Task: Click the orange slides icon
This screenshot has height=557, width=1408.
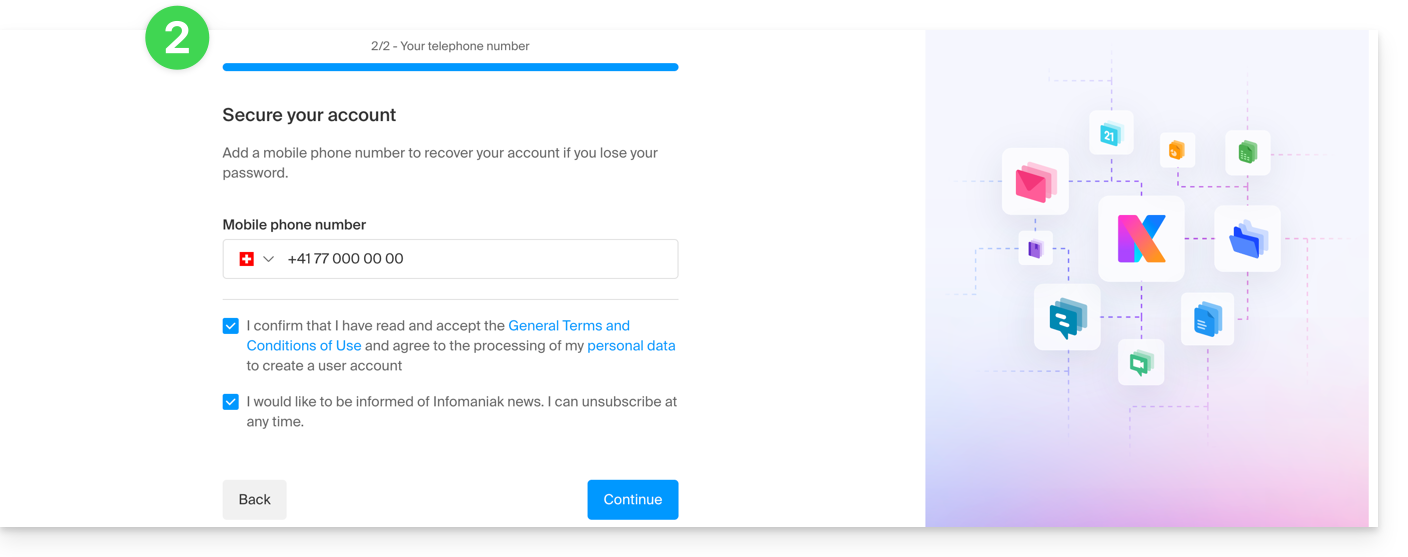Action: pos(1177,151)
